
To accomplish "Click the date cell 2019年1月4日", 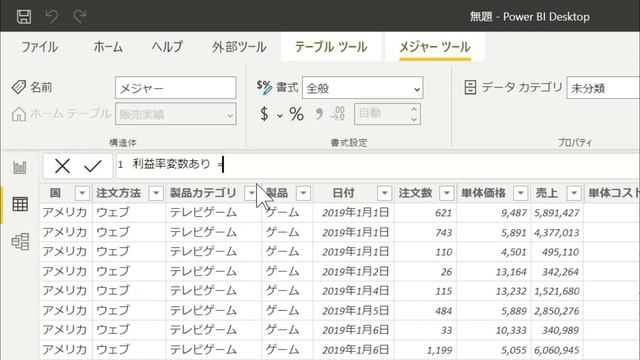I will (x=353, y=291).
